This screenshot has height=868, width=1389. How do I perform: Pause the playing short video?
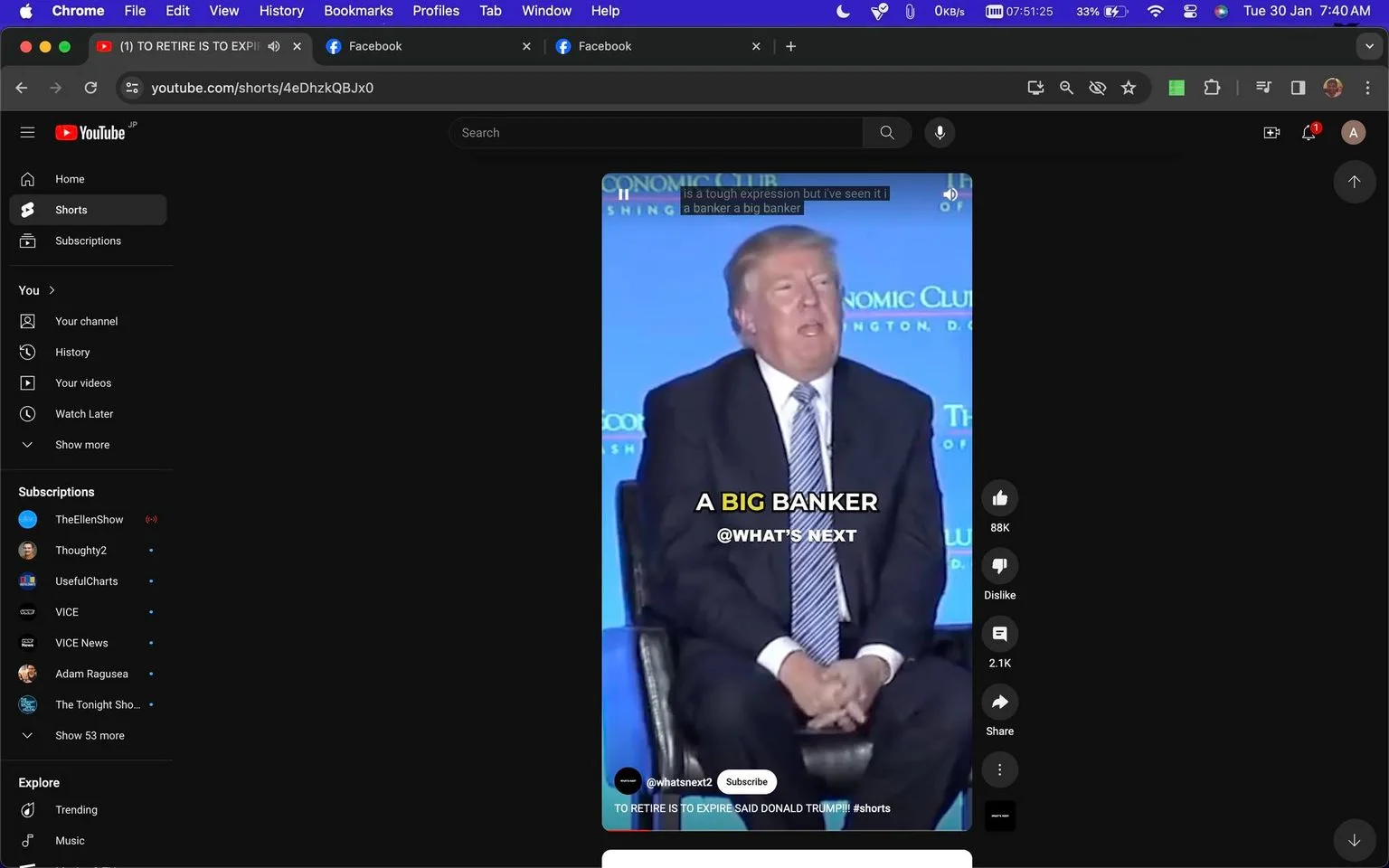coord(623,194)
